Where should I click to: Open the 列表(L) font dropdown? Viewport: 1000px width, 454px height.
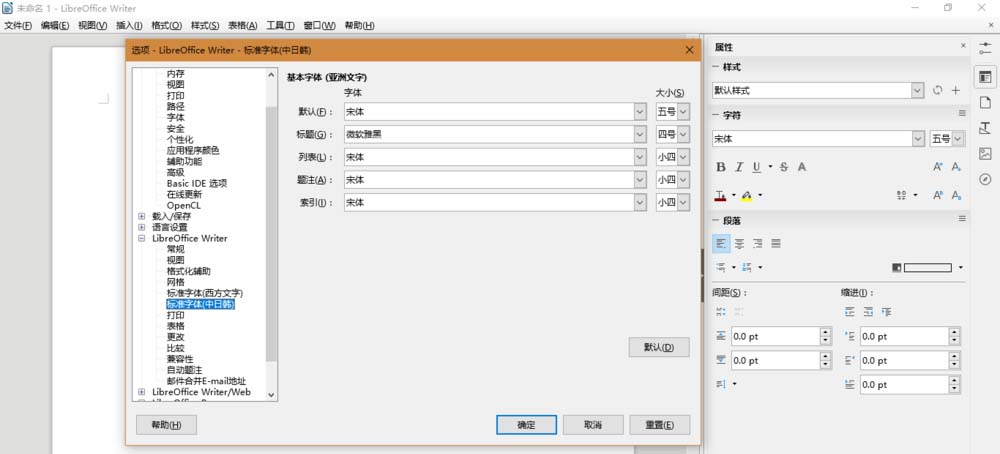point(640,157)
